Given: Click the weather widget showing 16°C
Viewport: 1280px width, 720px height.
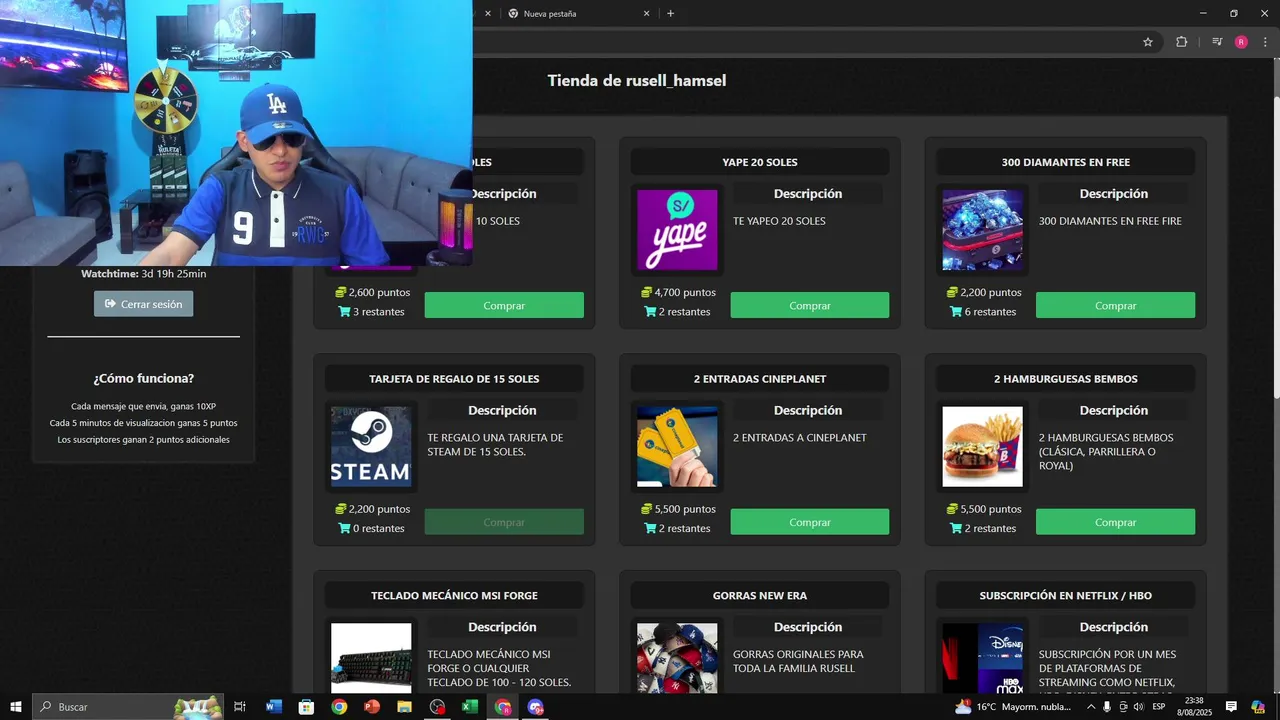Looking at the screenshot, I should [x=1012, y=707].
